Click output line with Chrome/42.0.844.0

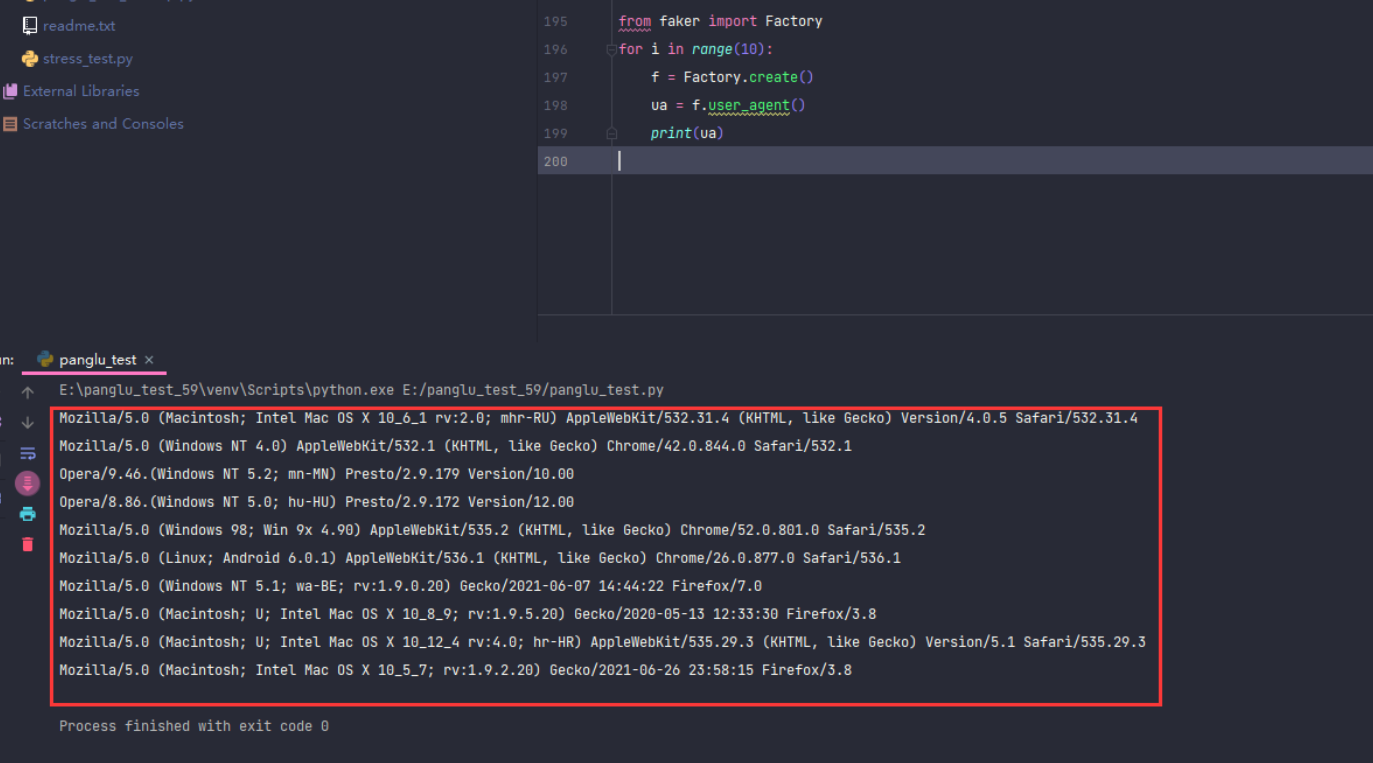click(455, 446)
